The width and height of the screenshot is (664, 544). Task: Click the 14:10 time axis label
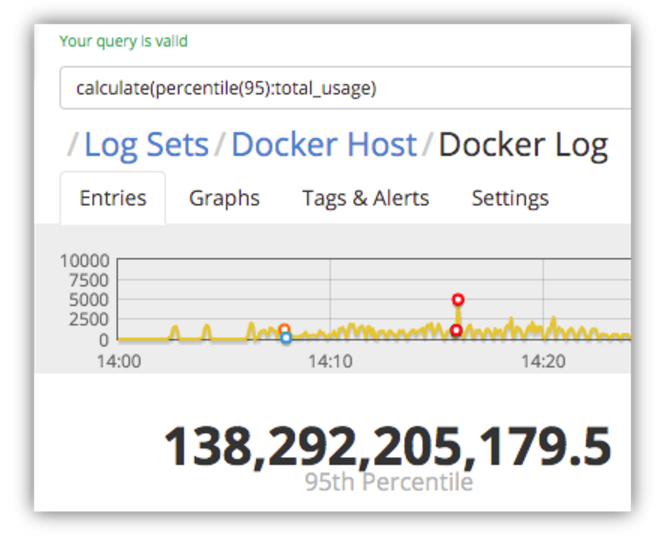330,360
